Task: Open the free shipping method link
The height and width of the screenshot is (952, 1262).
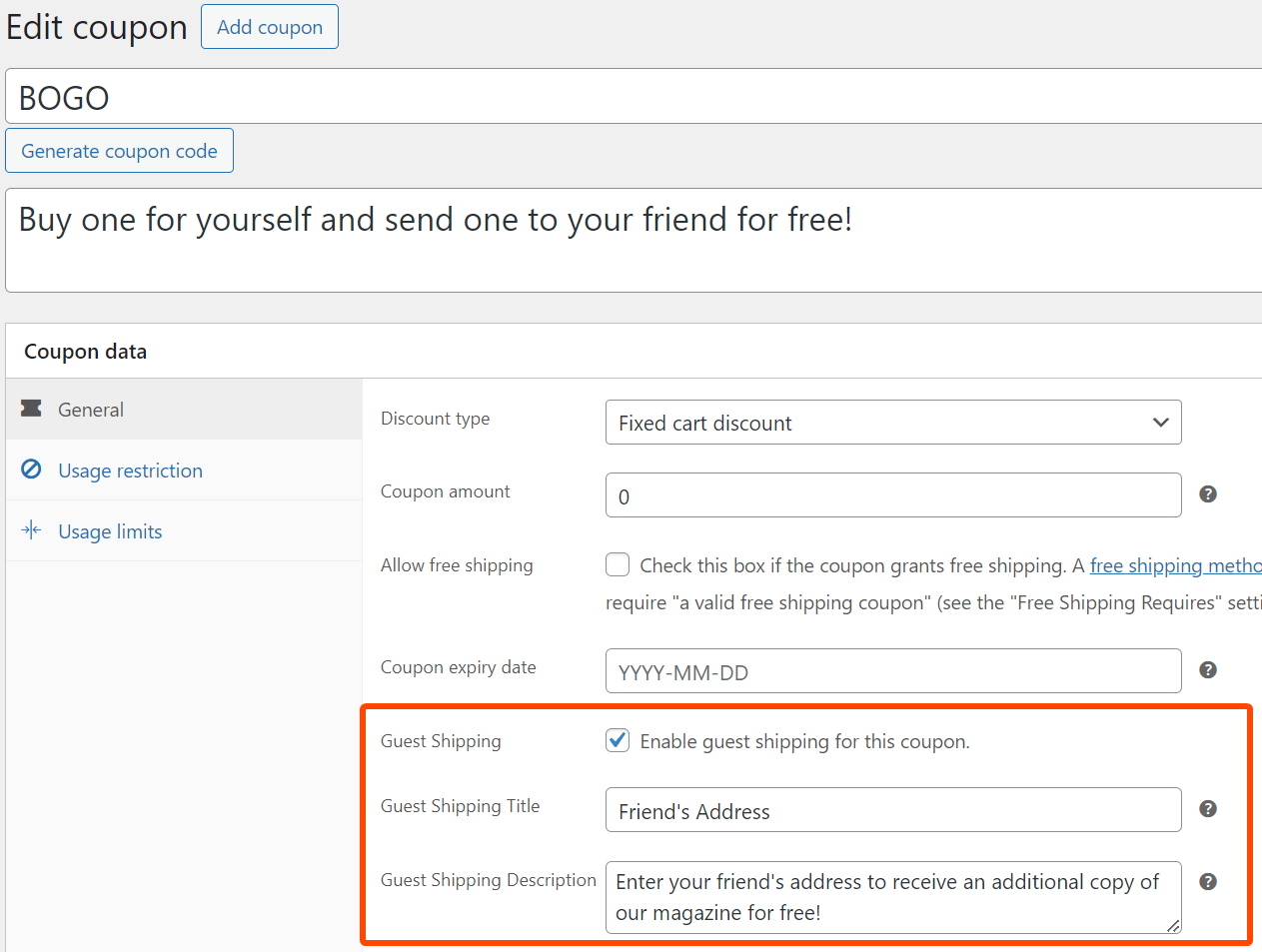Action: pos(1175,566)
